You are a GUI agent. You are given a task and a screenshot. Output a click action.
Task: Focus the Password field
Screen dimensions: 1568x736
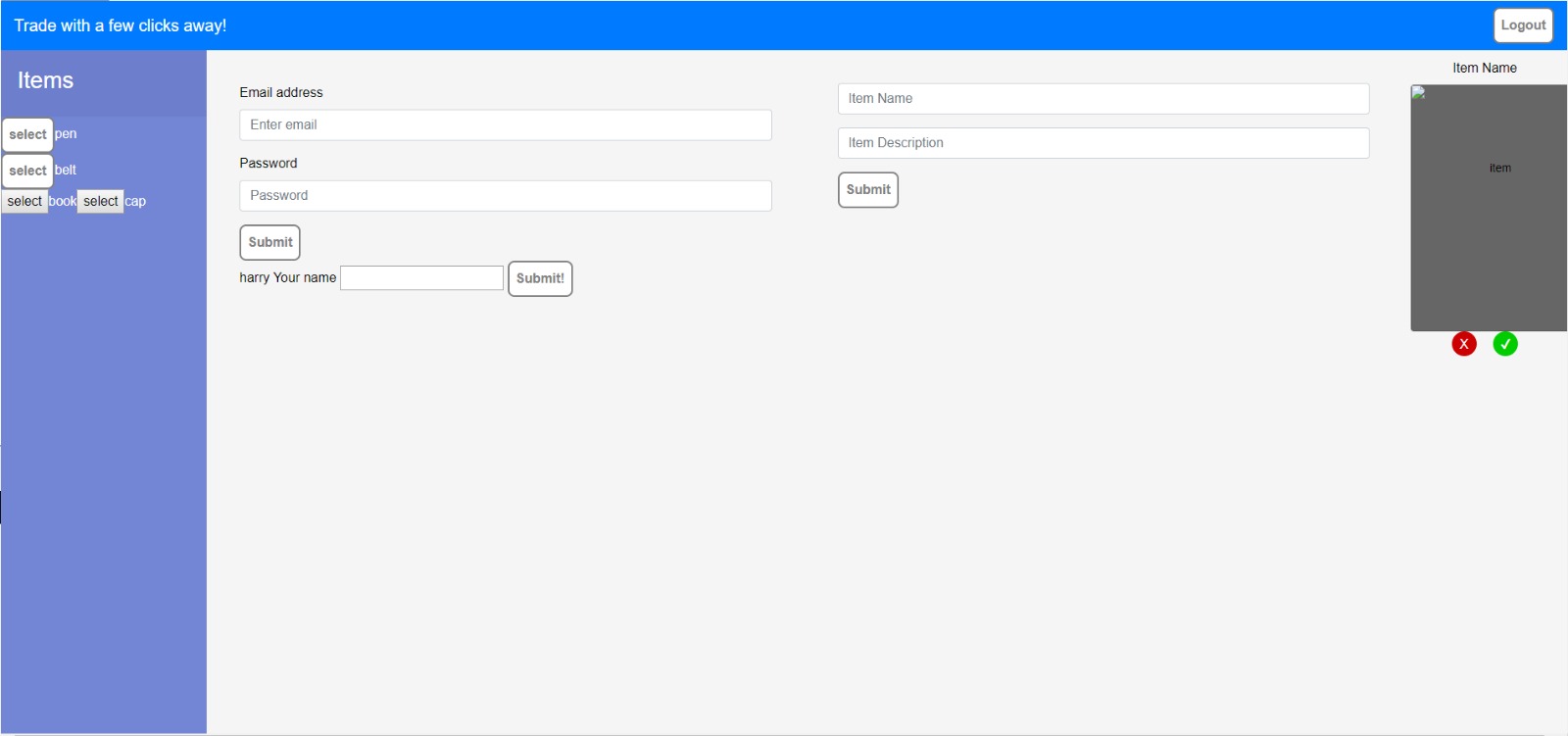pos(506,196)
